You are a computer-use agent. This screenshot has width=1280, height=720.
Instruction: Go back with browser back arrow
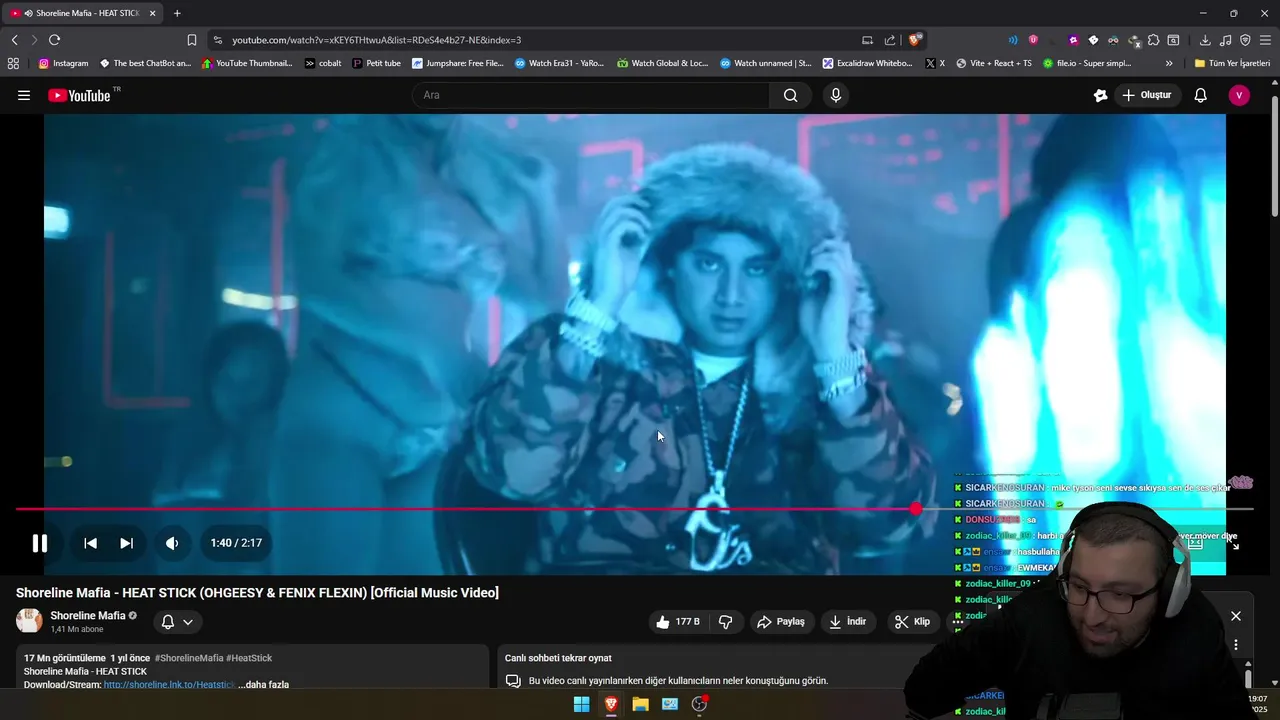click(x=14, y=40)
